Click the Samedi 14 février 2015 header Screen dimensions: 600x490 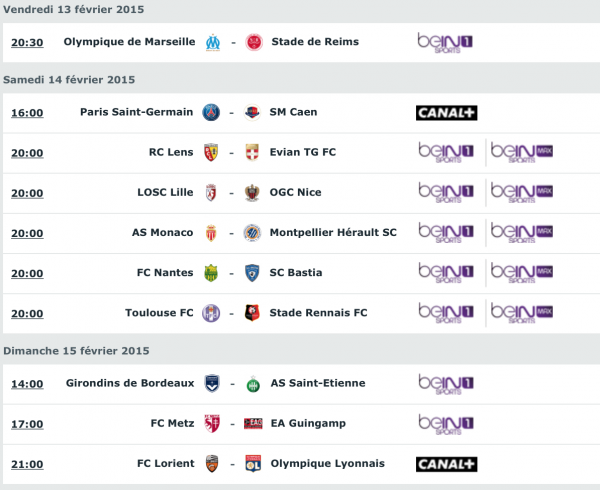tap(69, 79)
